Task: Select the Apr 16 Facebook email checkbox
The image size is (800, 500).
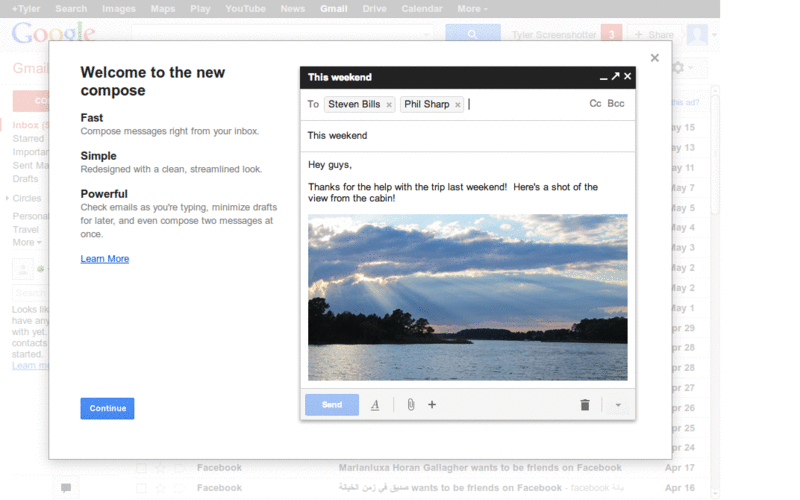Action: coord(141,488)
